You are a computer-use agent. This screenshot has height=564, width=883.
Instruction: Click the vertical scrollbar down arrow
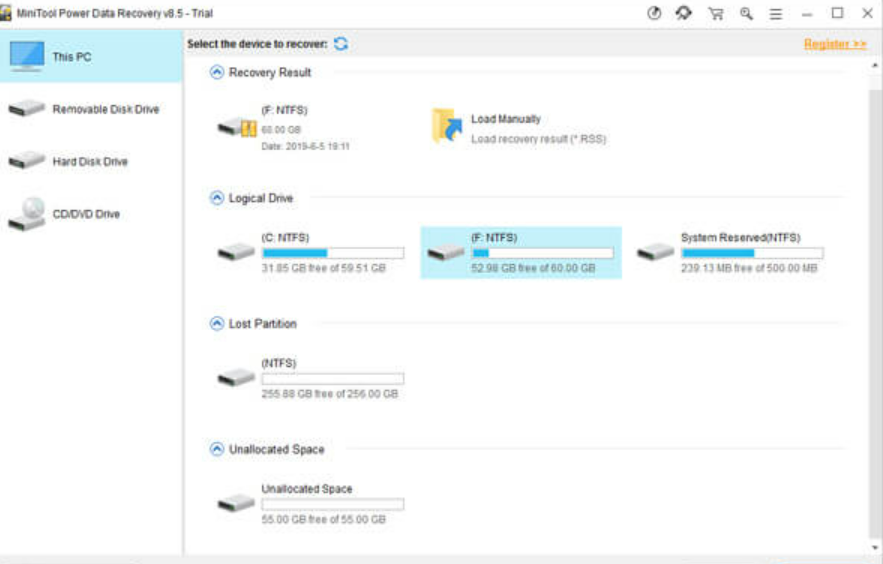click(875, 547)
